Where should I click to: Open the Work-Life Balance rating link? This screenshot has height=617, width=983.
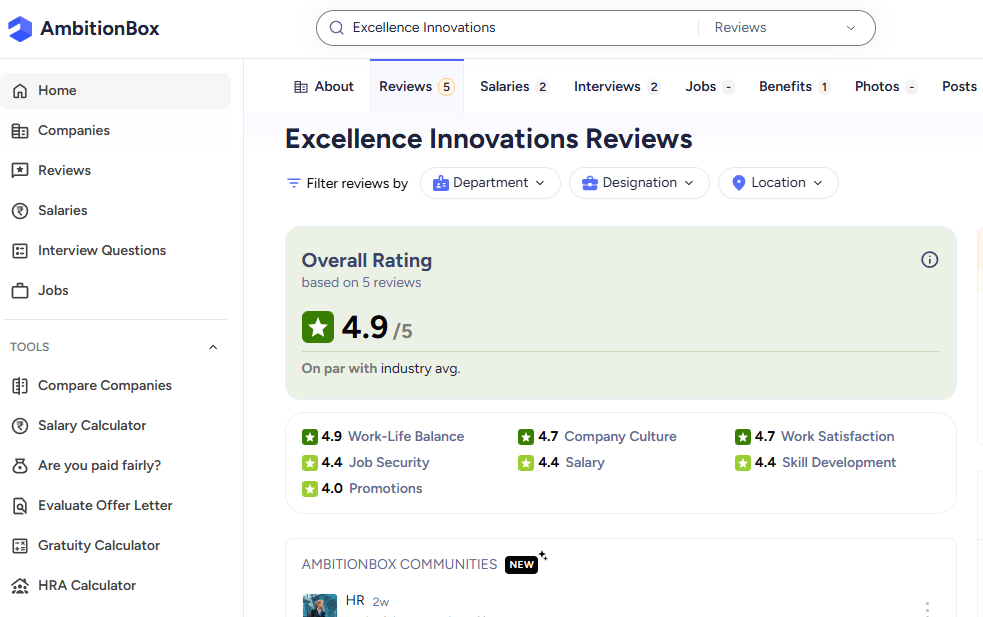point(406,436)
